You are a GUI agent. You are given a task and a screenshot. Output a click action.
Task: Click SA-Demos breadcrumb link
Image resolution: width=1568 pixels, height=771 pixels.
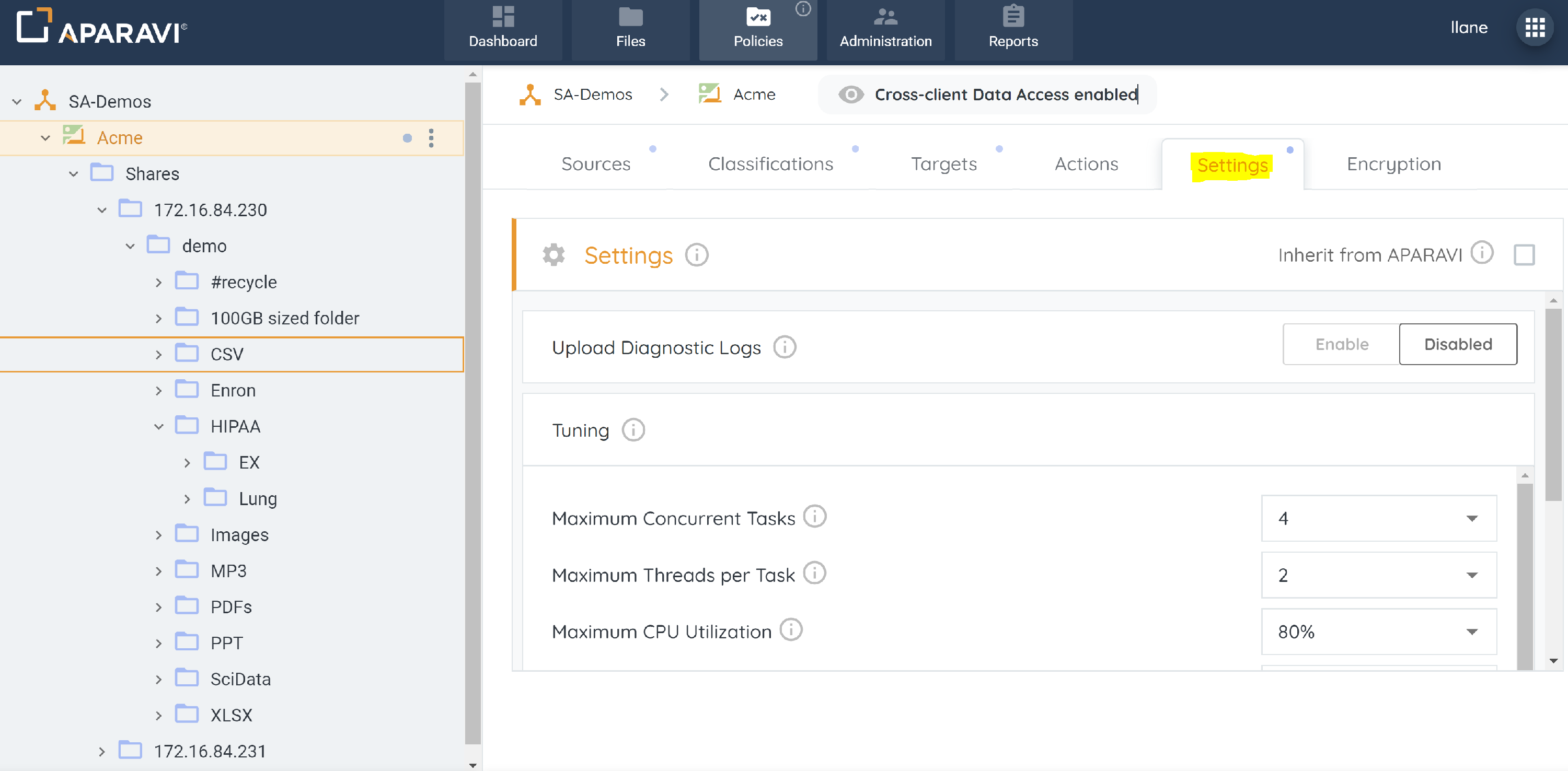[x=592, y=95]
